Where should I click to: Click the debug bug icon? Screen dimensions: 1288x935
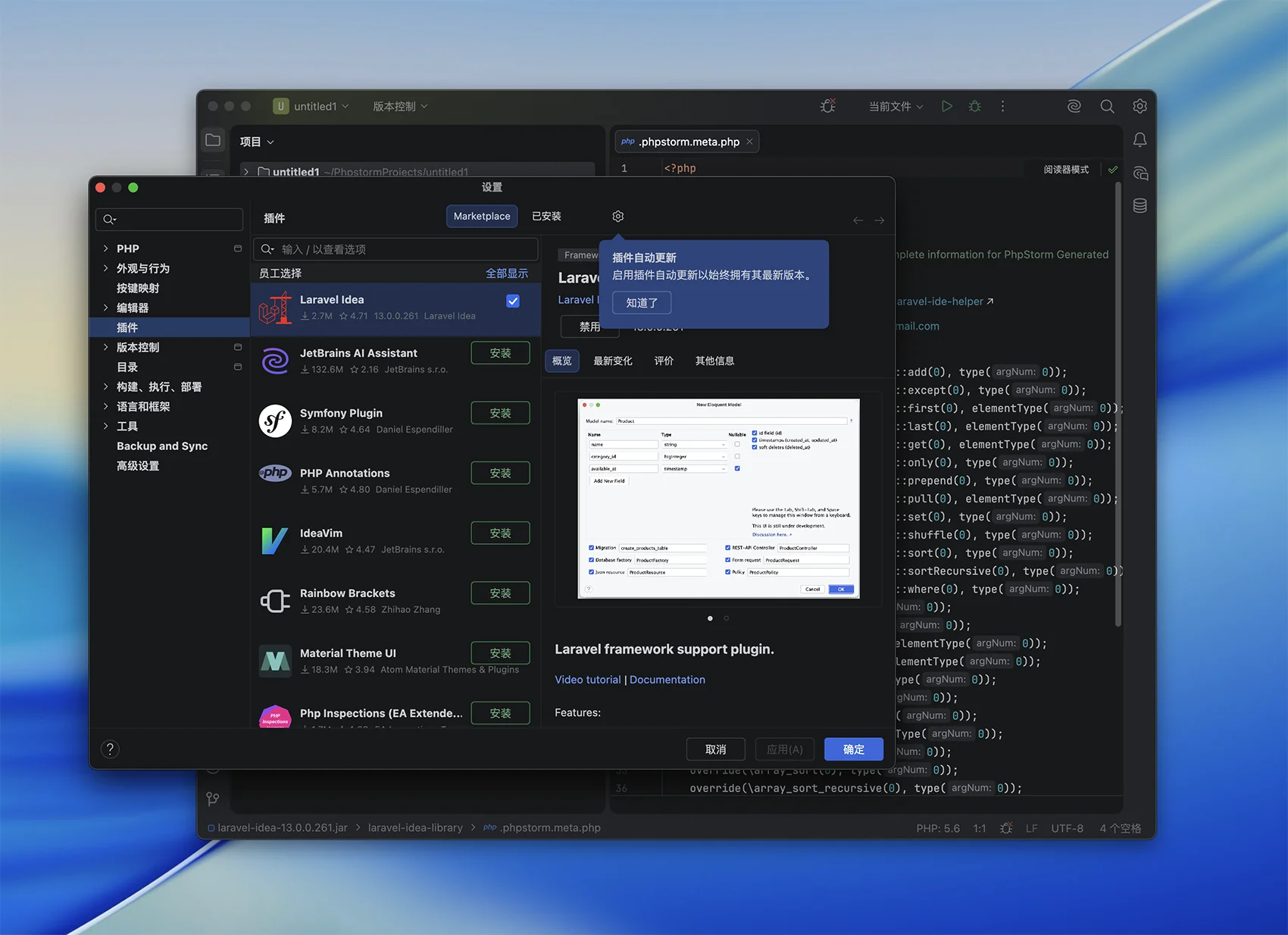click(x=975, y=107)
